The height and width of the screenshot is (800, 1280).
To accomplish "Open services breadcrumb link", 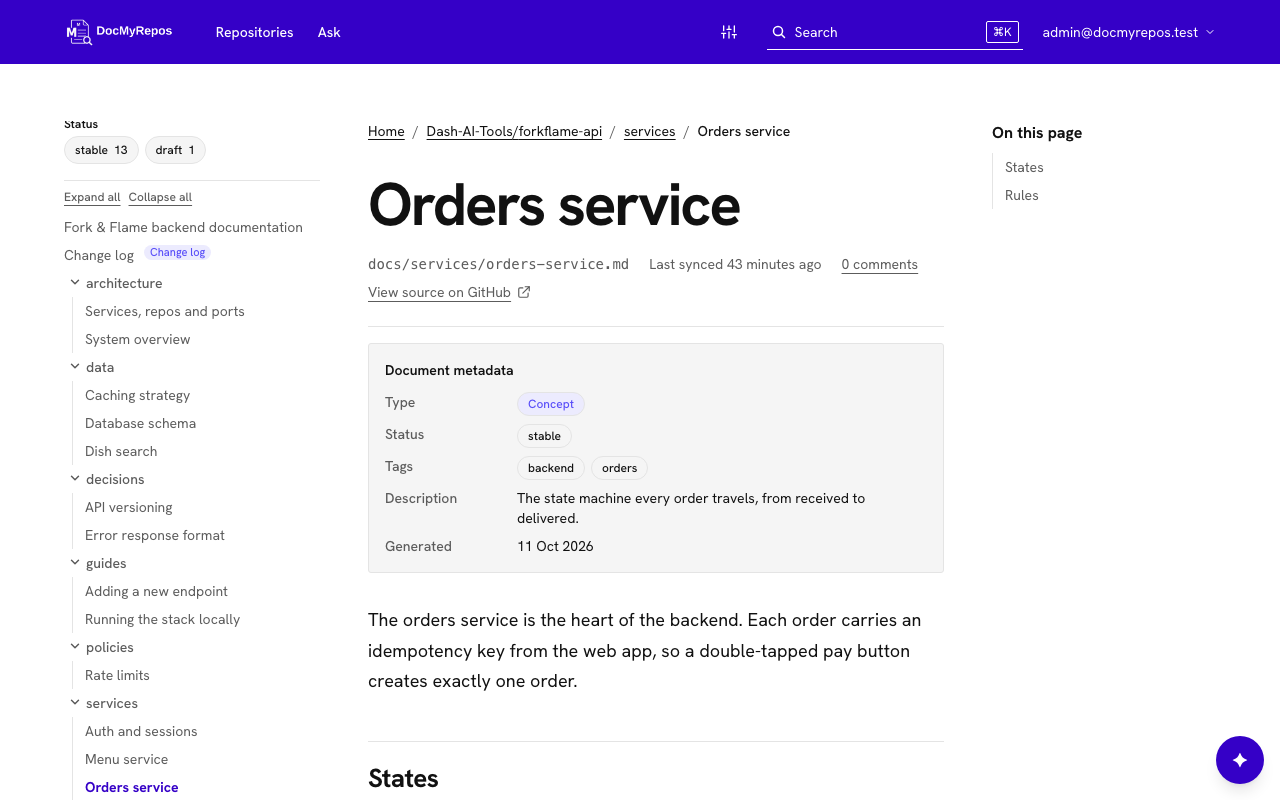I will (x=650, y=131).
